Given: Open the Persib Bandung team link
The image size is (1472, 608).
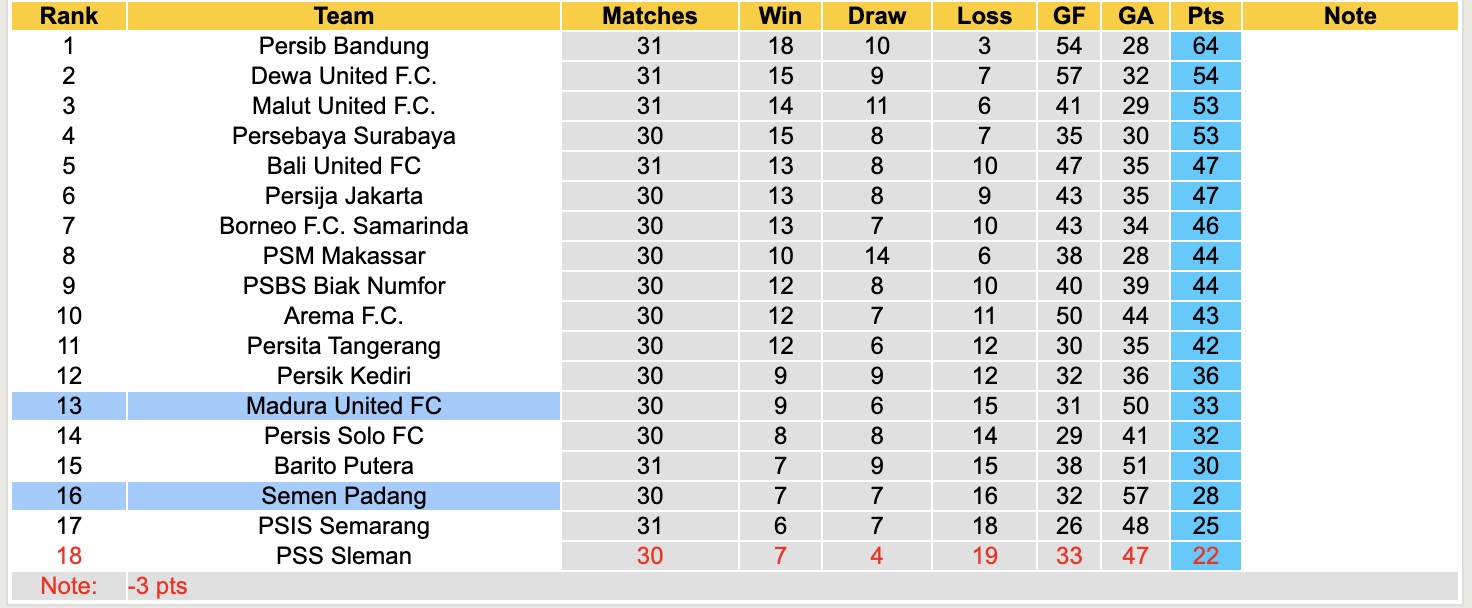Looking at the screenshot, I should (343, 46).
